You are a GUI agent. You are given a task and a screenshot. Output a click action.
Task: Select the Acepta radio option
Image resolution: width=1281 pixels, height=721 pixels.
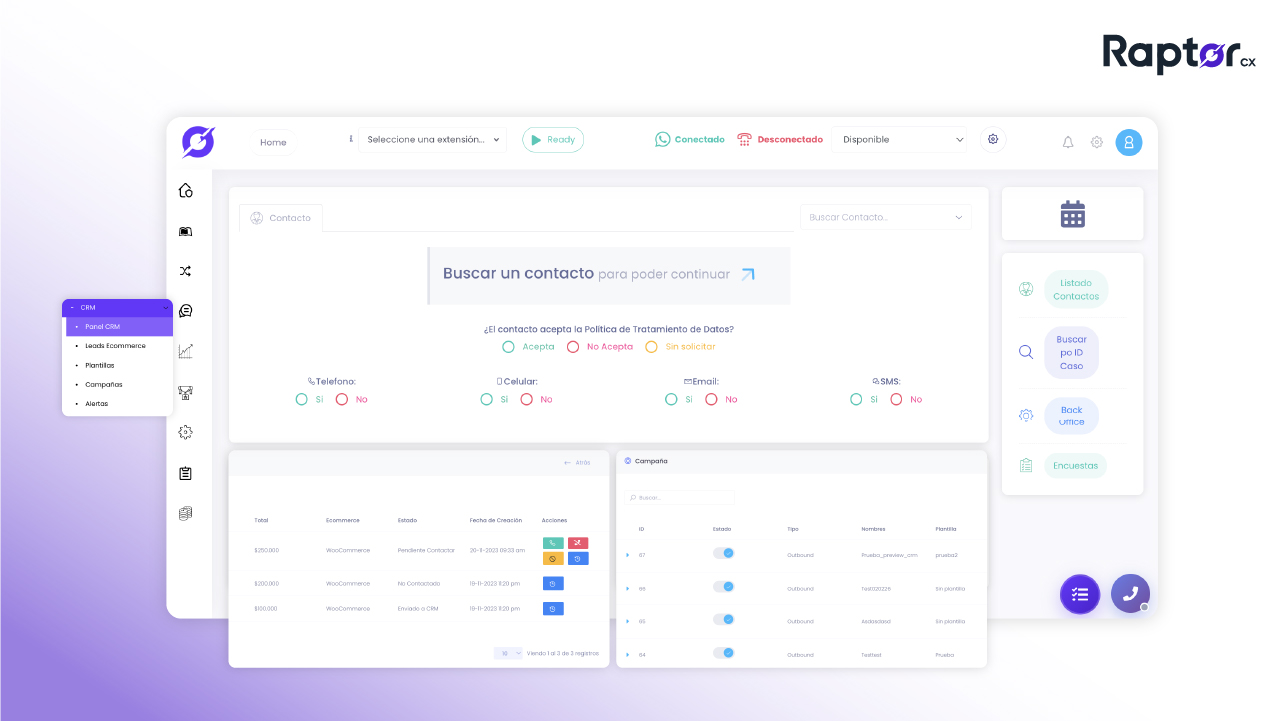pos(508,347)
